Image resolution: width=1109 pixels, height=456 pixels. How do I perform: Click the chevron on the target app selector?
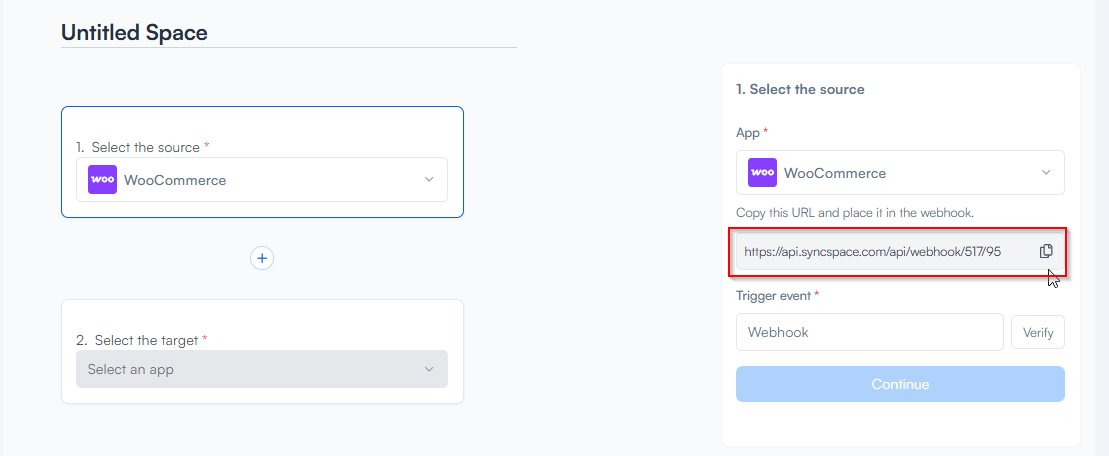[x=429, y=369]
